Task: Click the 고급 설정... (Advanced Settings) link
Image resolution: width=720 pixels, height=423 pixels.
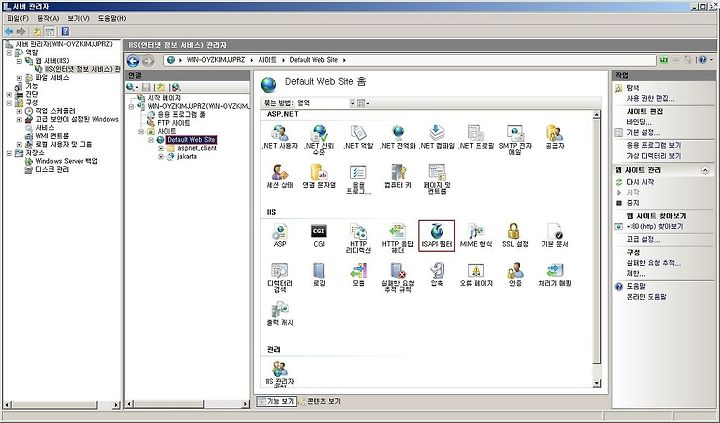Action: tap(643, 239)
